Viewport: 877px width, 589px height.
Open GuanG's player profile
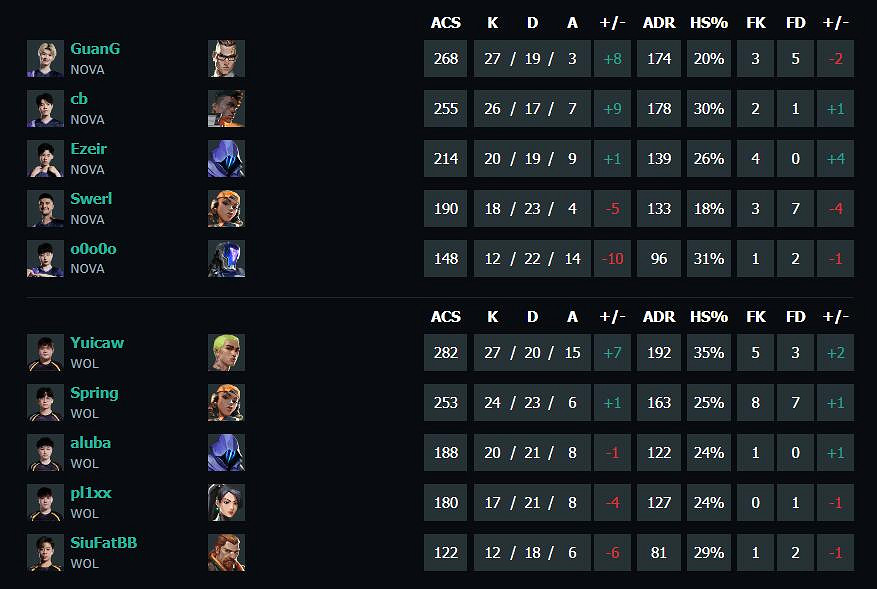click(x=95, y=49)
